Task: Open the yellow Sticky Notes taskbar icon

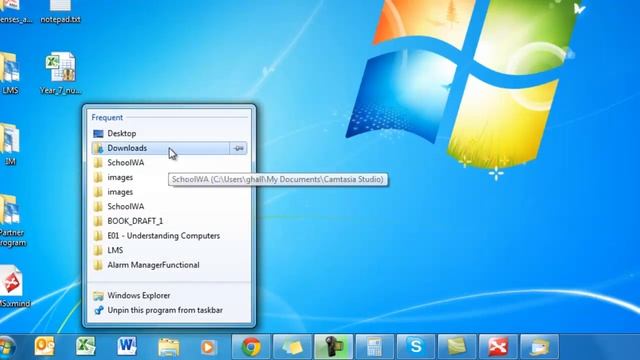Action: (x=292, y=347)
